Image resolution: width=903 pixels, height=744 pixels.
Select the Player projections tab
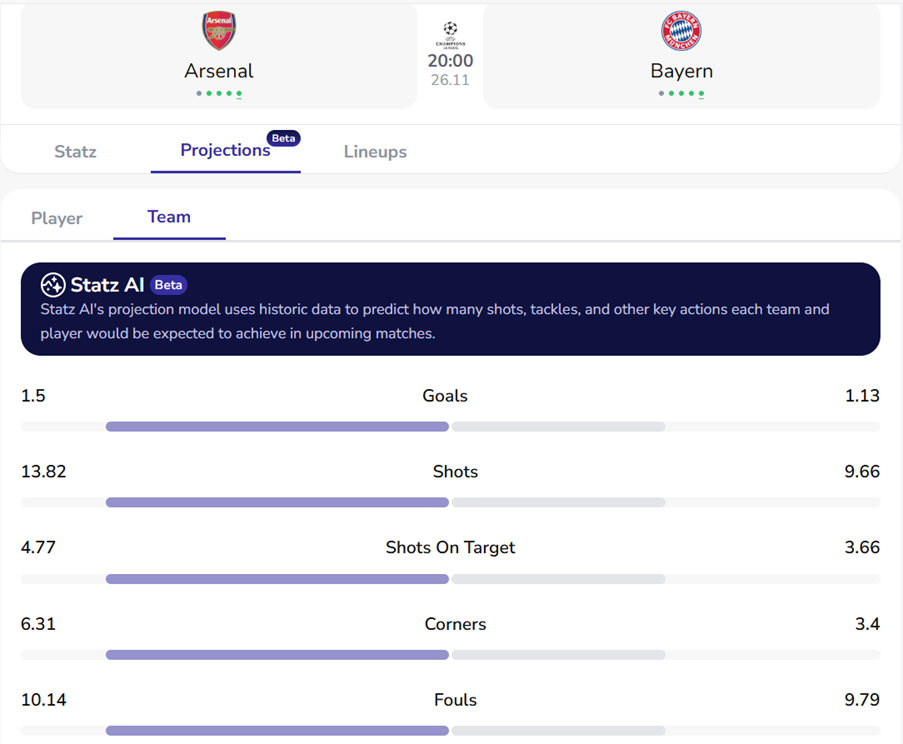[x=57, y=218]
